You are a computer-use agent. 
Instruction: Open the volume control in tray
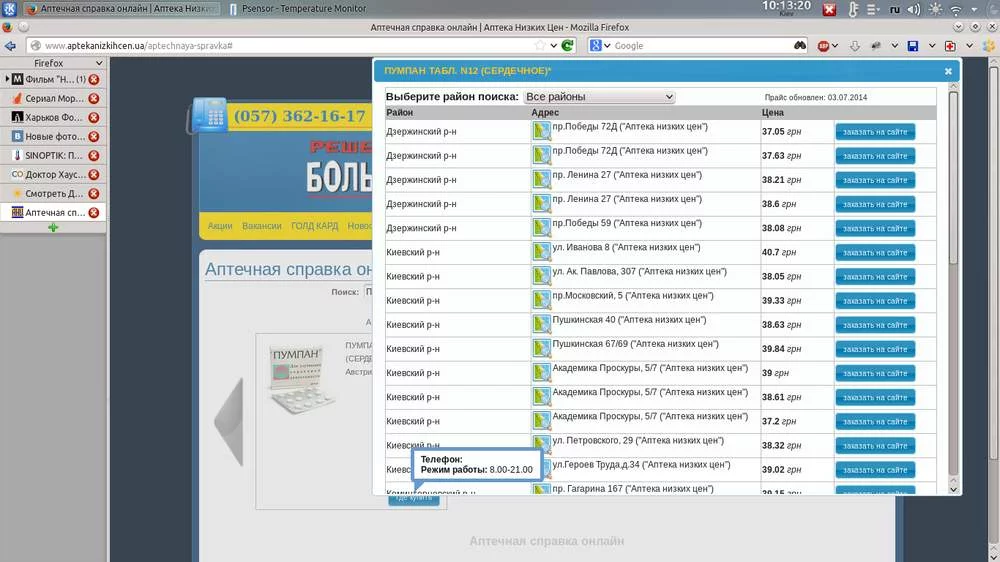(x=914, y=10)
